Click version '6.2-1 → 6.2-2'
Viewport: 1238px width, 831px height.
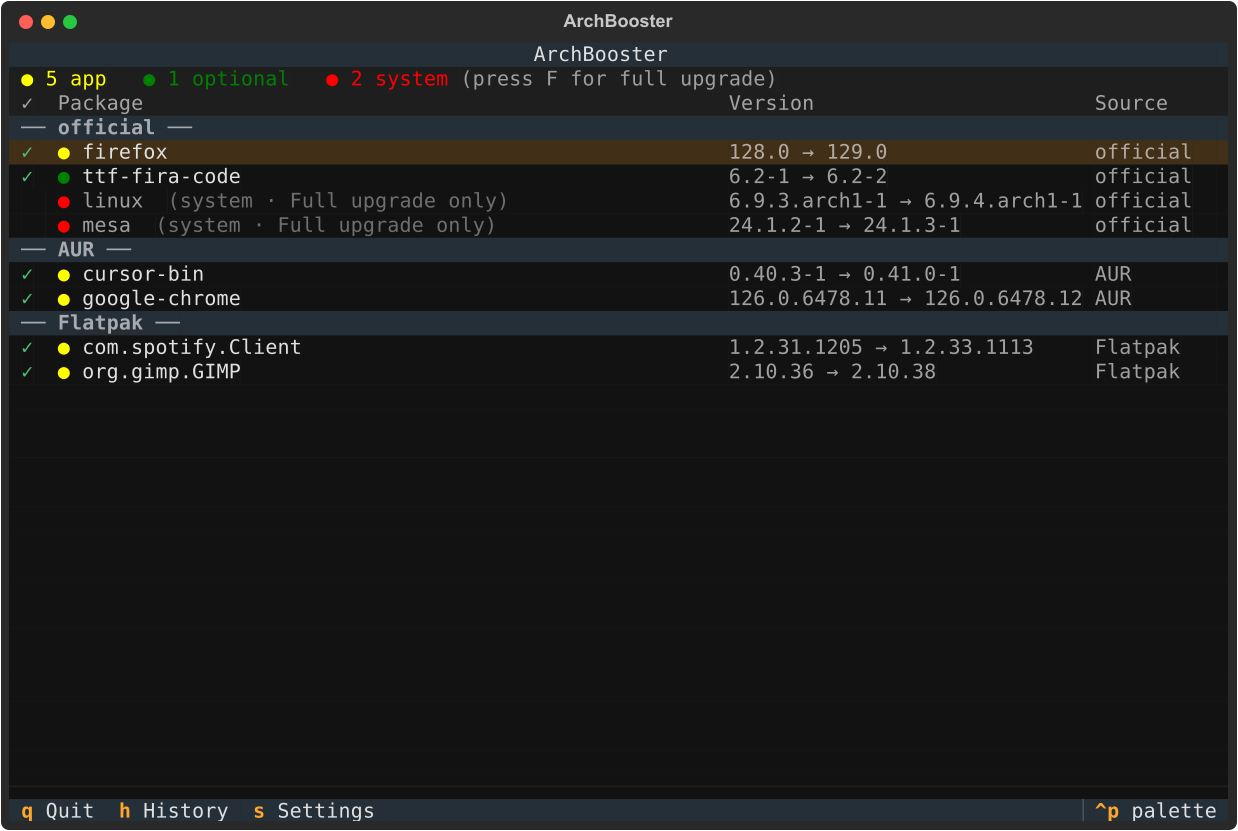[808, 177]
